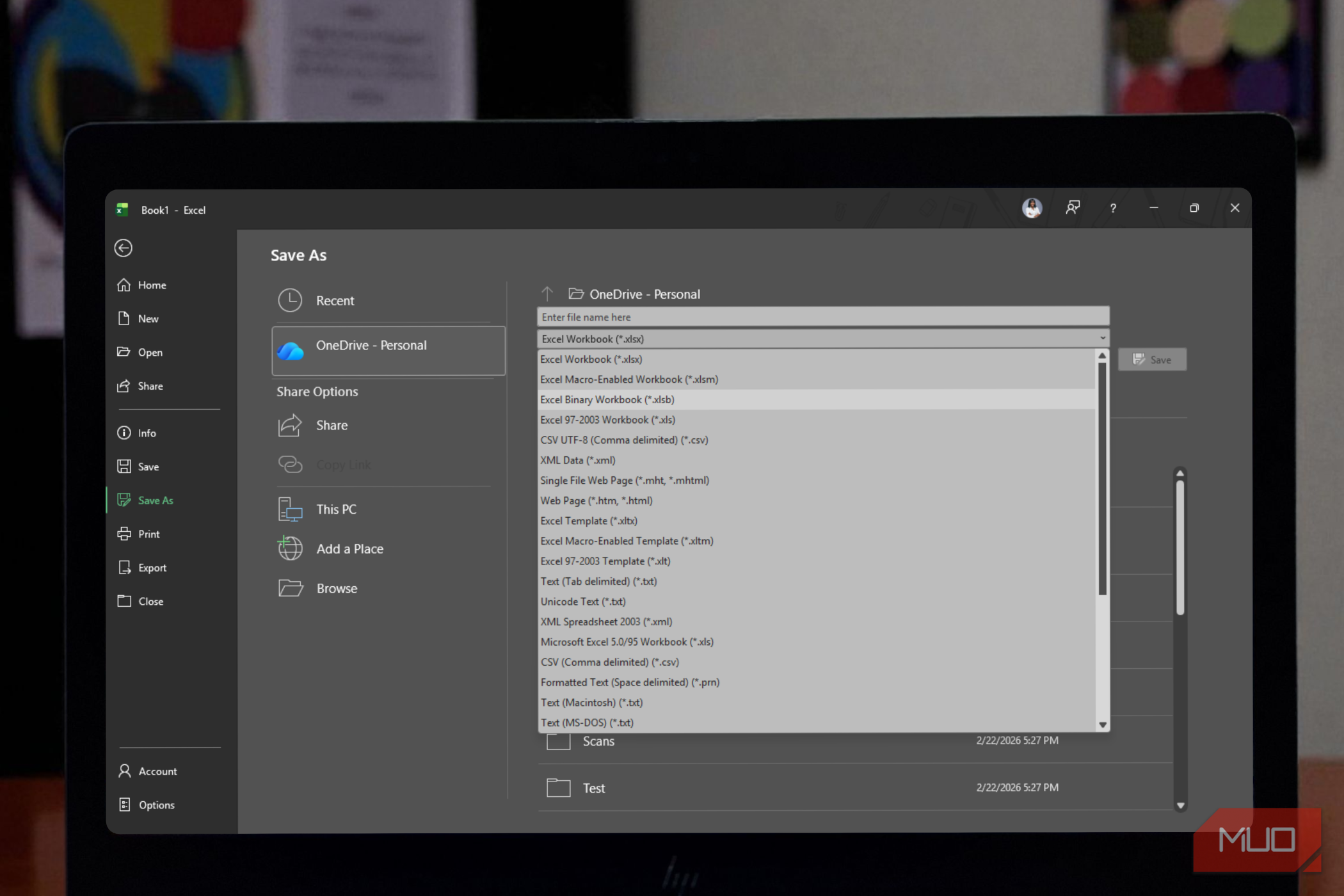
Task: Click the back arrow icon in Excel backstage
Action: pos(124,248)
